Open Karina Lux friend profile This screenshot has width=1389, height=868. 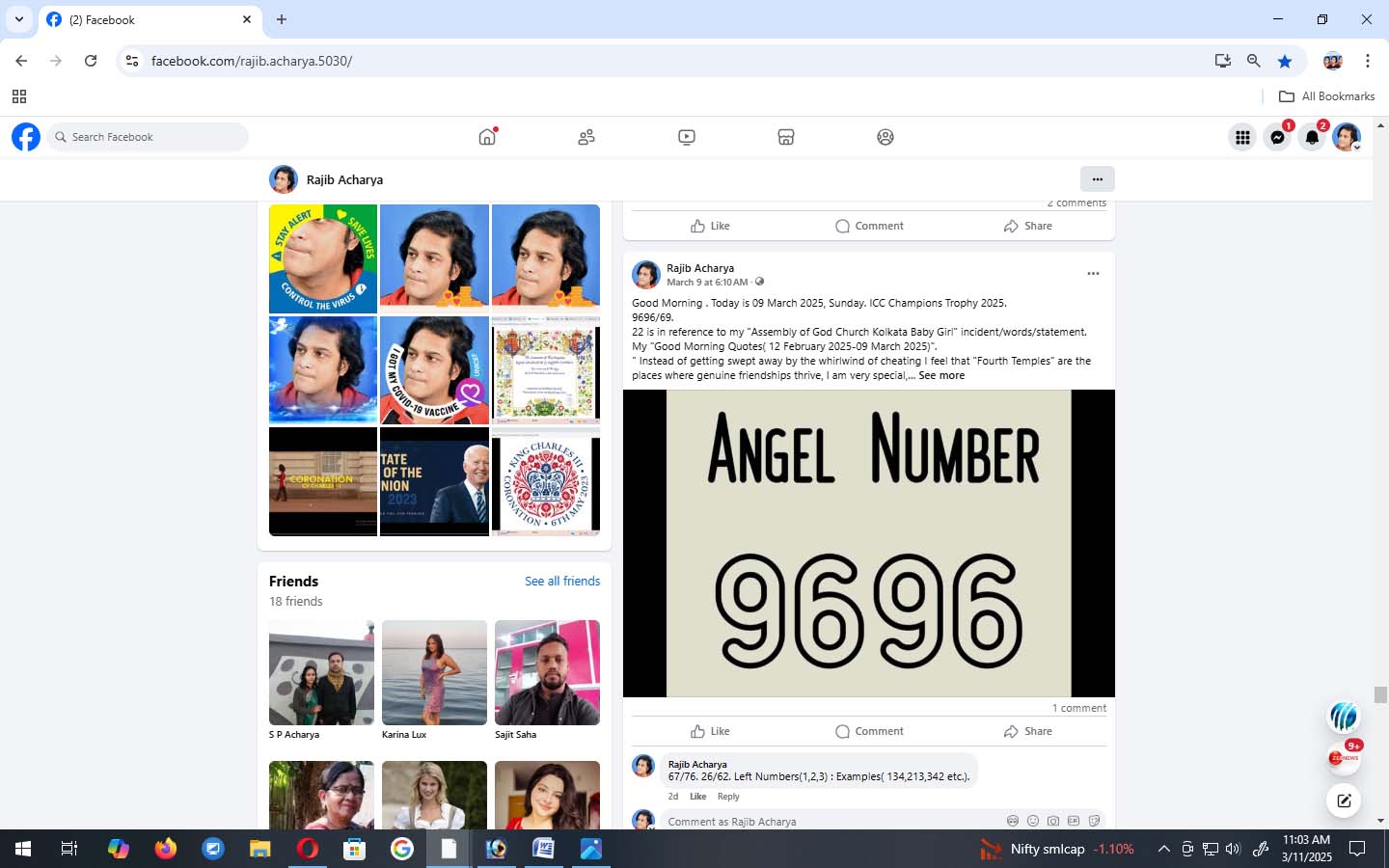pyautogui.click(x=434, y=673)
